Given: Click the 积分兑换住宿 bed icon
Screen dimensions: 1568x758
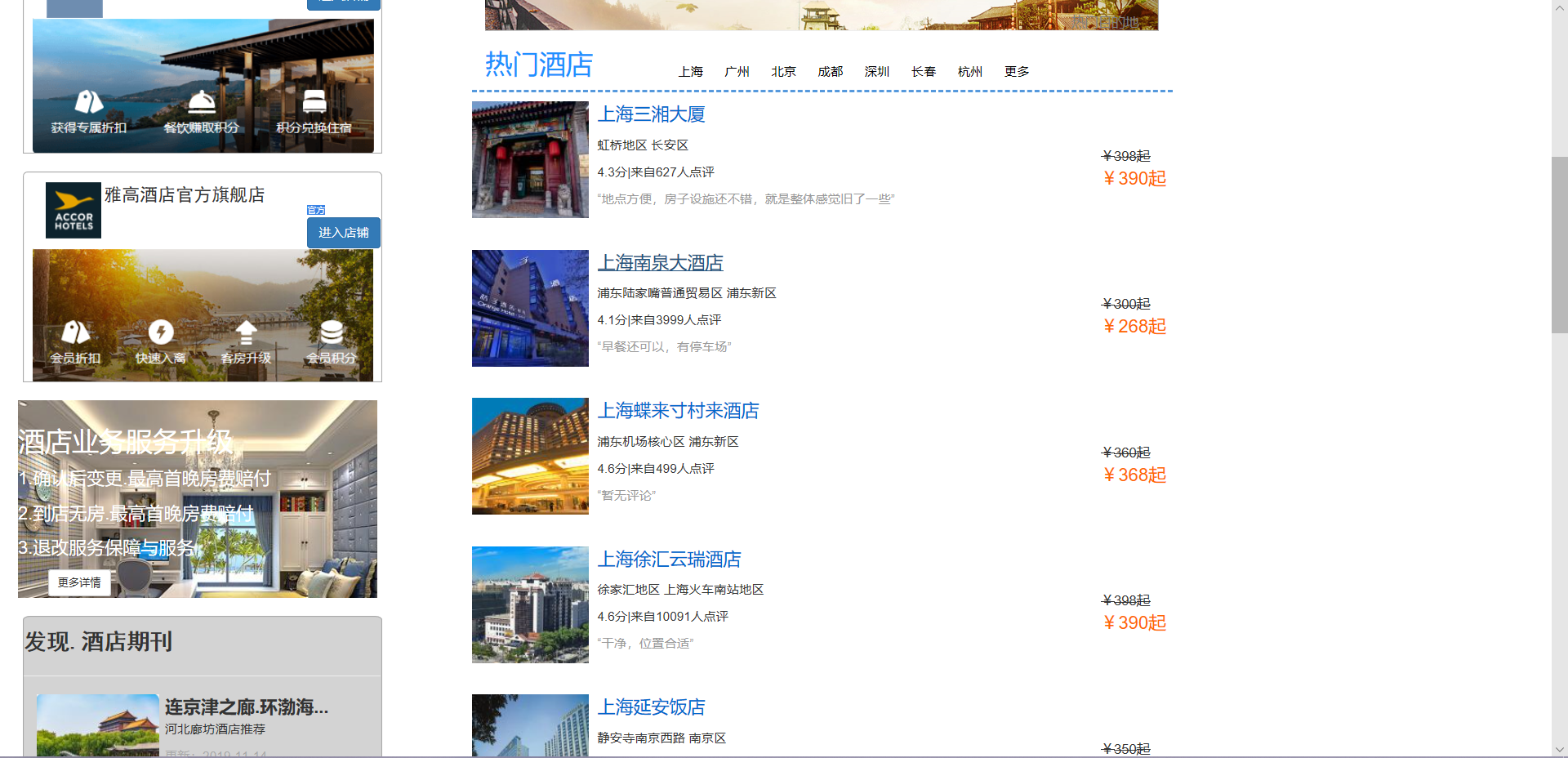Looking at the screenshot, I should (314, 102).
